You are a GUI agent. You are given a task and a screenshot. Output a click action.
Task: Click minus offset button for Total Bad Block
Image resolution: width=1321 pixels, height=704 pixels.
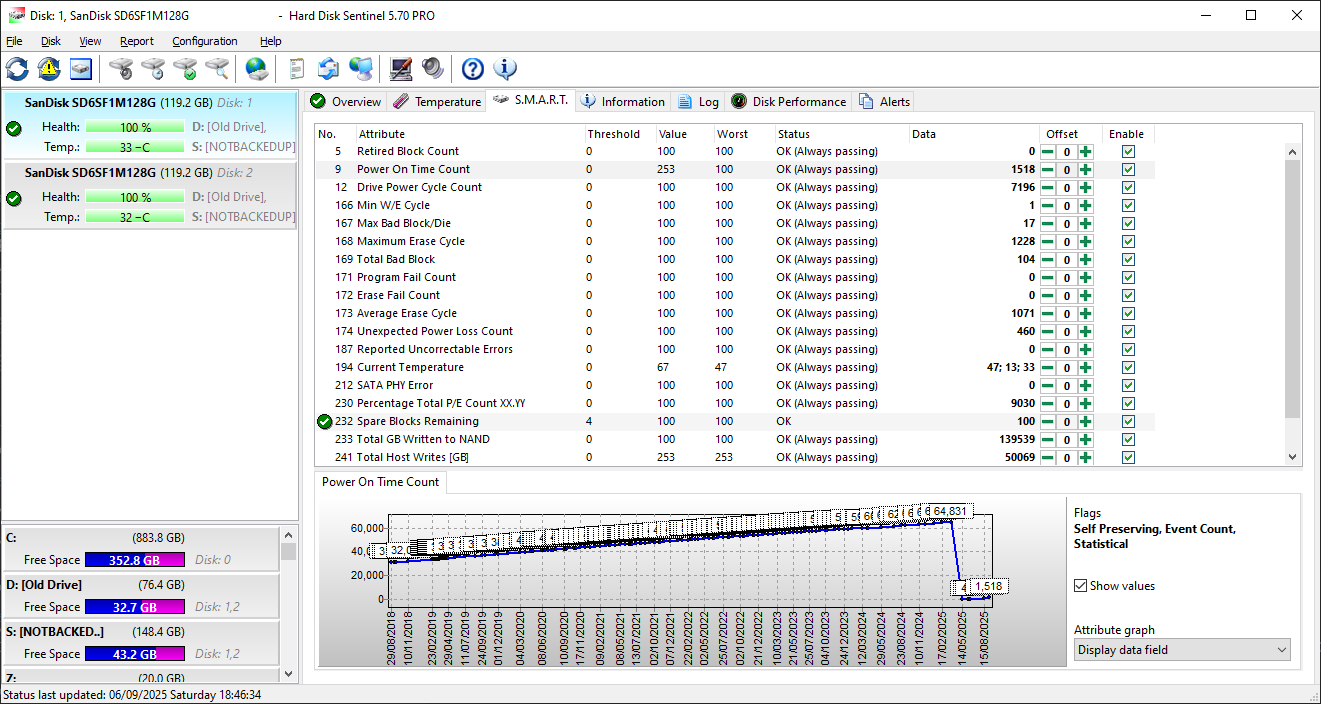1048,260
